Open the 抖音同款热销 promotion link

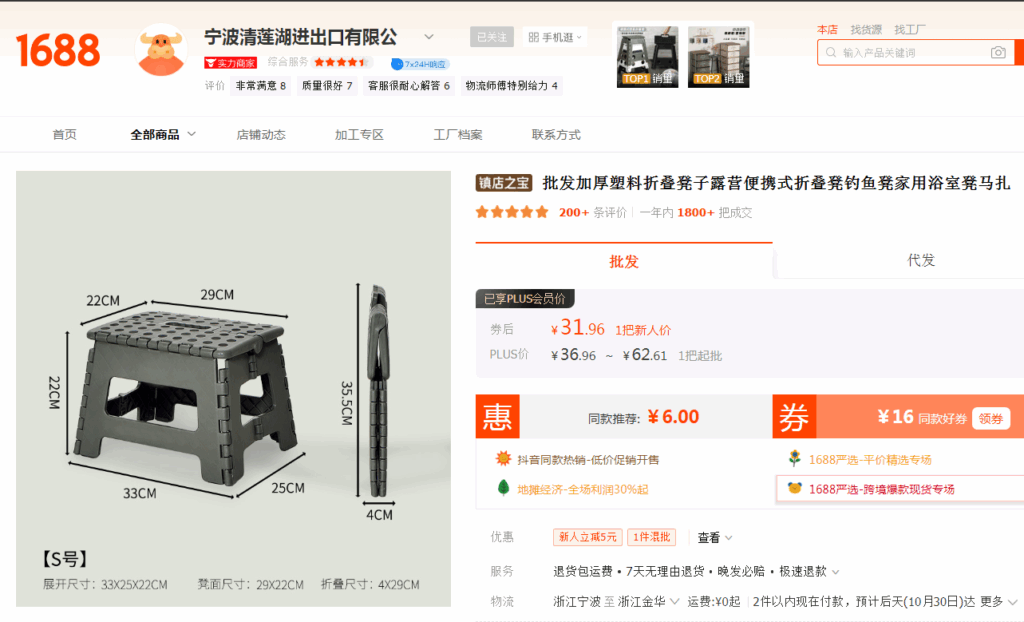[x=588, y=460]
